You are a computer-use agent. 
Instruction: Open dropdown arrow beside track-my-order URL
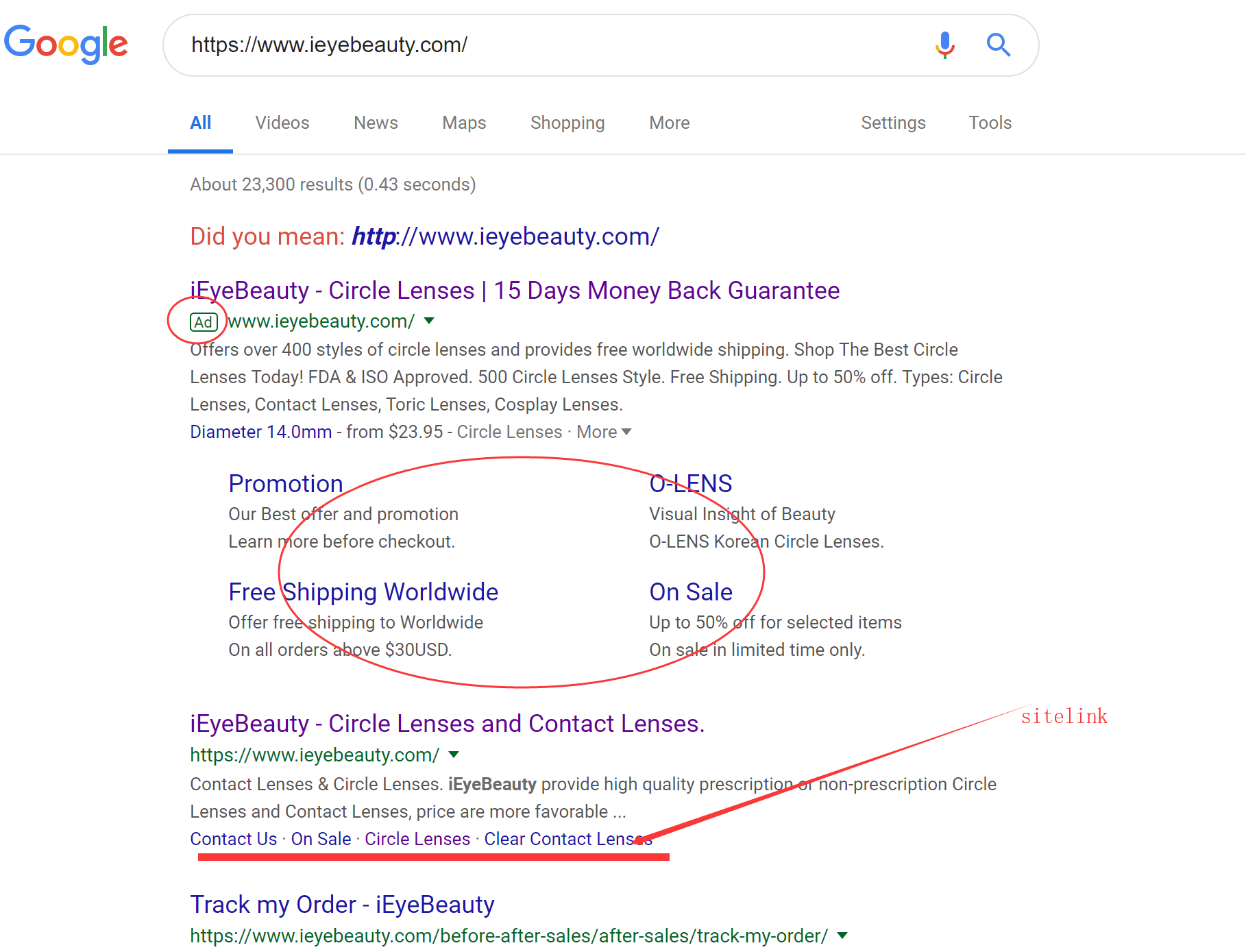point(842,936)
